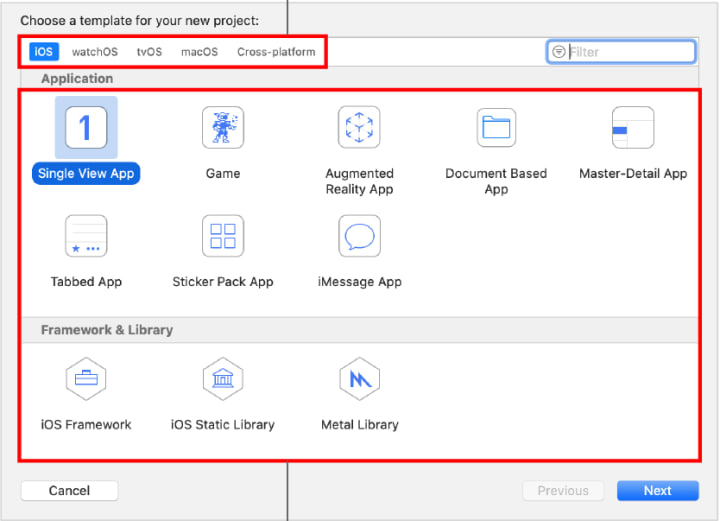Screen dimensions: 720x521
Task: Open the tvOS platform tab
Action: [149, 52]
